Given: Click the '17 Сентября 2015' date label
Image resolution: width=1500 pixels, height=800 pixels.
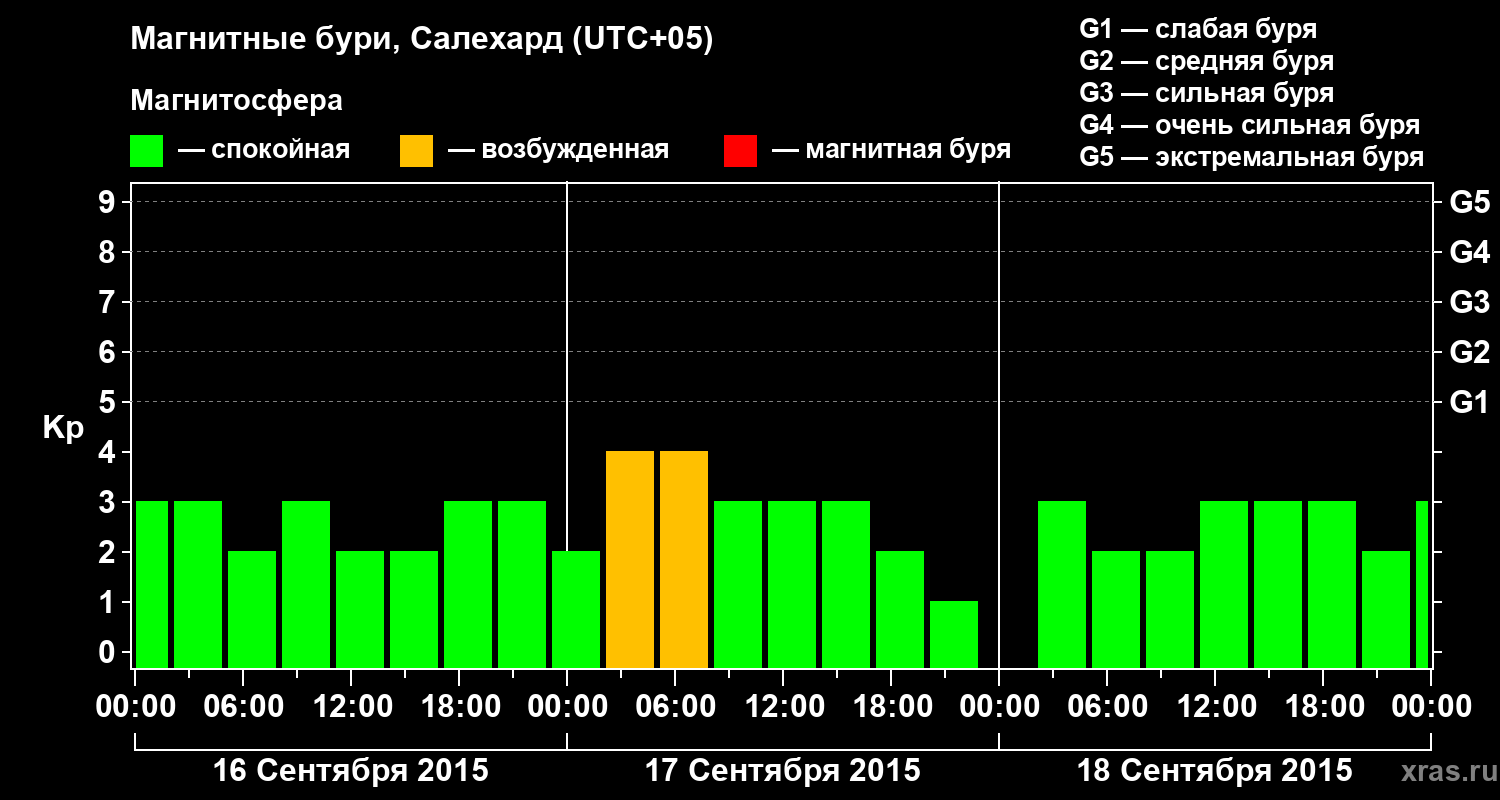Looking at the screenshot, I should (x=783, y=771).
